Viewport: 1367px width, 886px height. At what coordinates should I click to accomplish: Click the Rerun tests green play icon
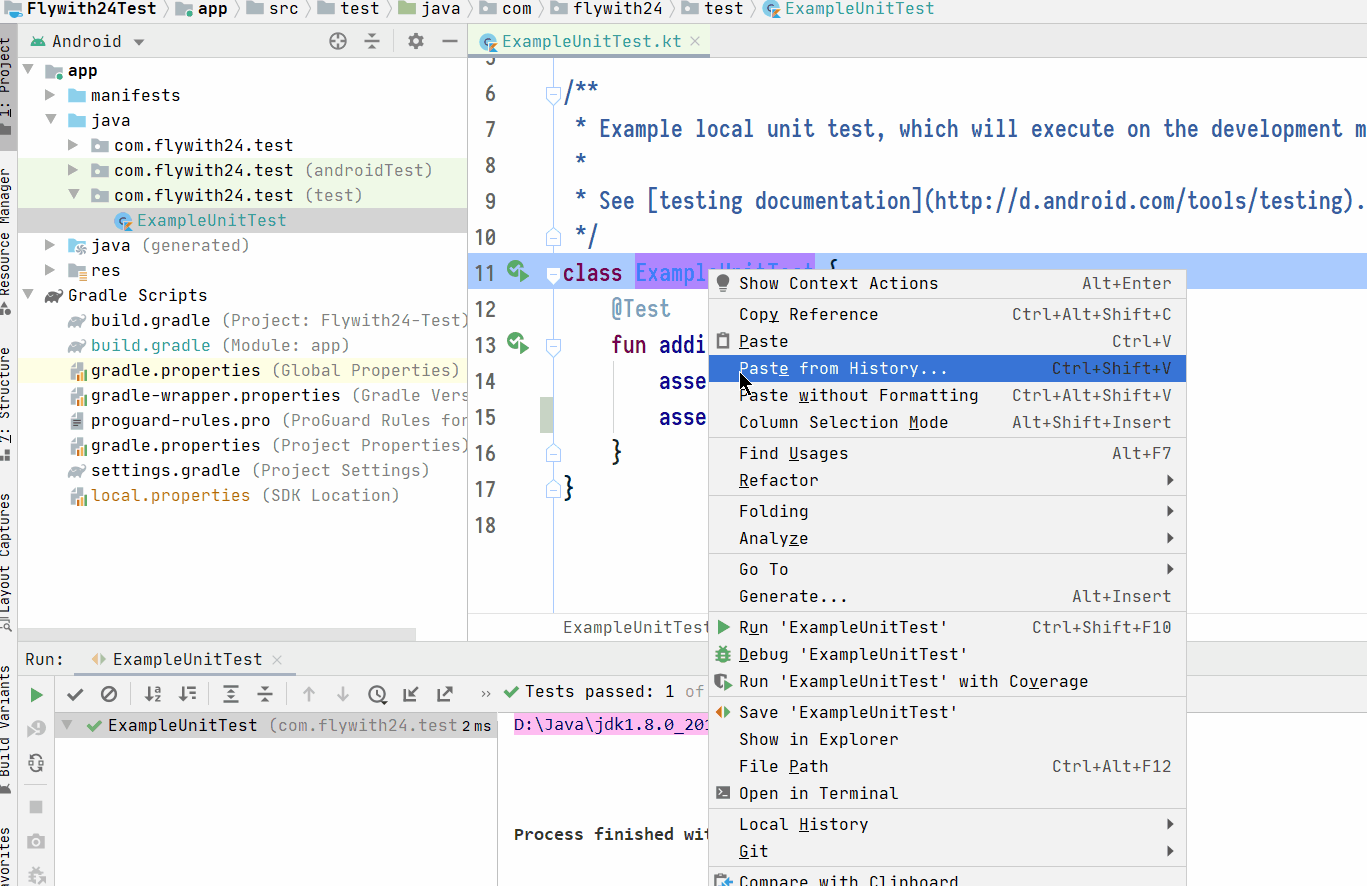(x=36, y=695)
